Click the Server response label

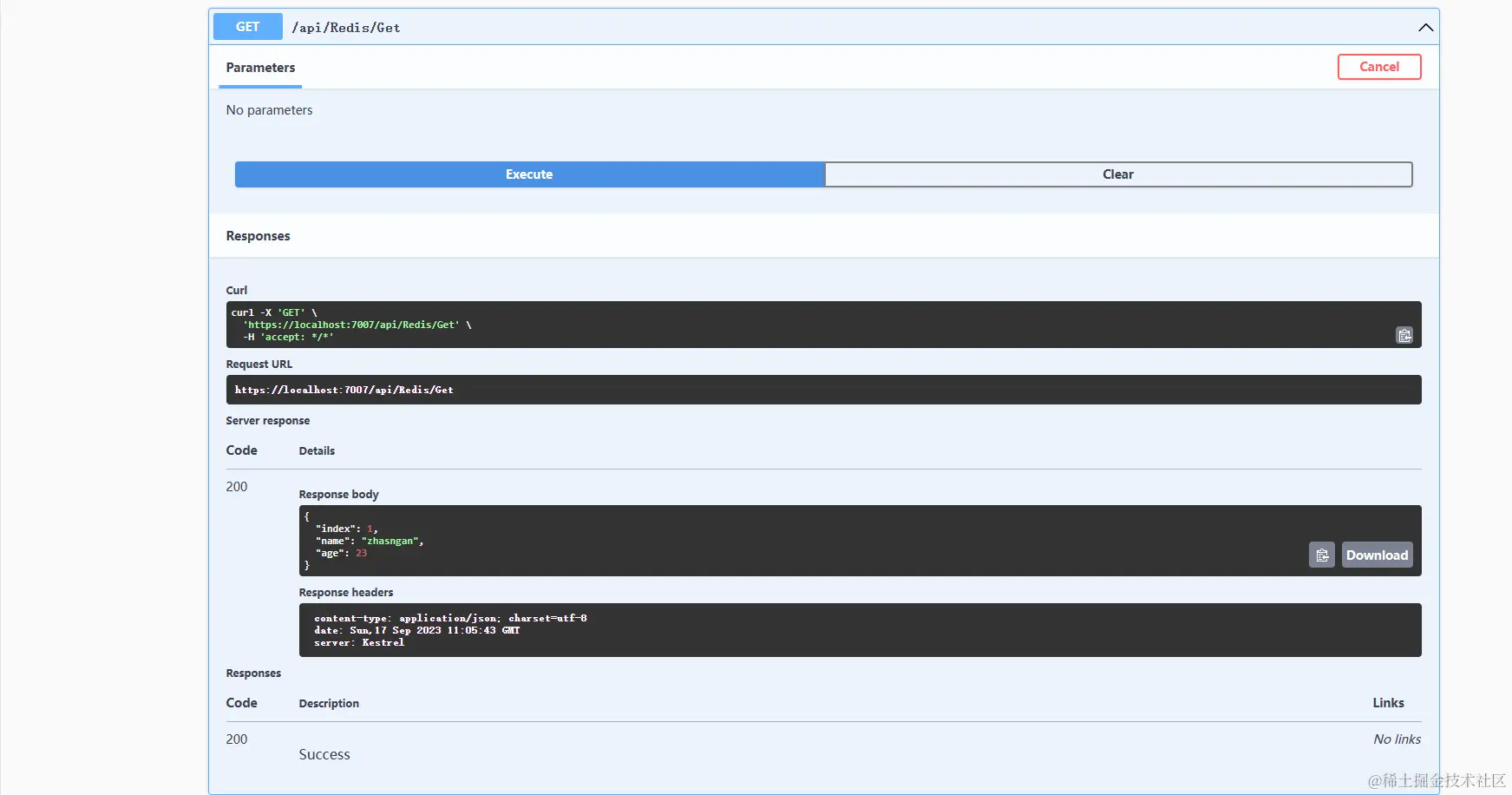click(x=267, y=421)
